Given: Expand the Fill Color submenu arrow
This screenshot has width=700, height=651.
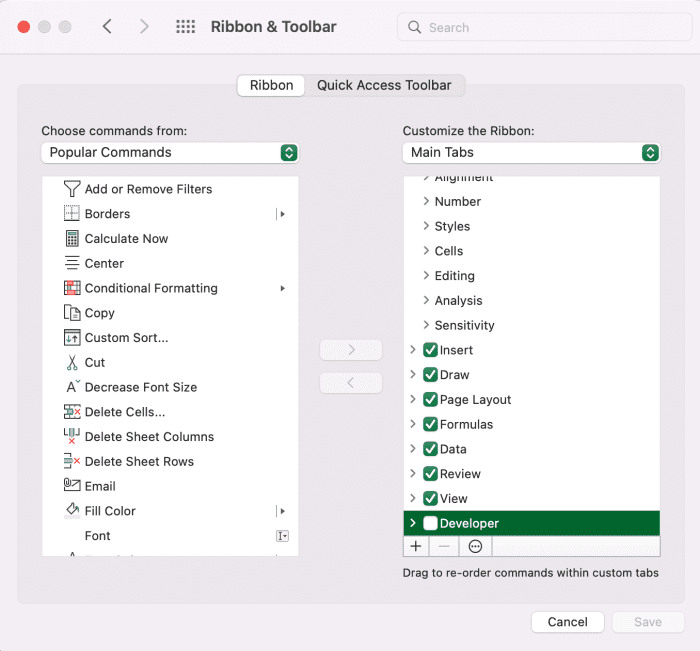Looking at the screenshot, I should click(x=282, y=511).
